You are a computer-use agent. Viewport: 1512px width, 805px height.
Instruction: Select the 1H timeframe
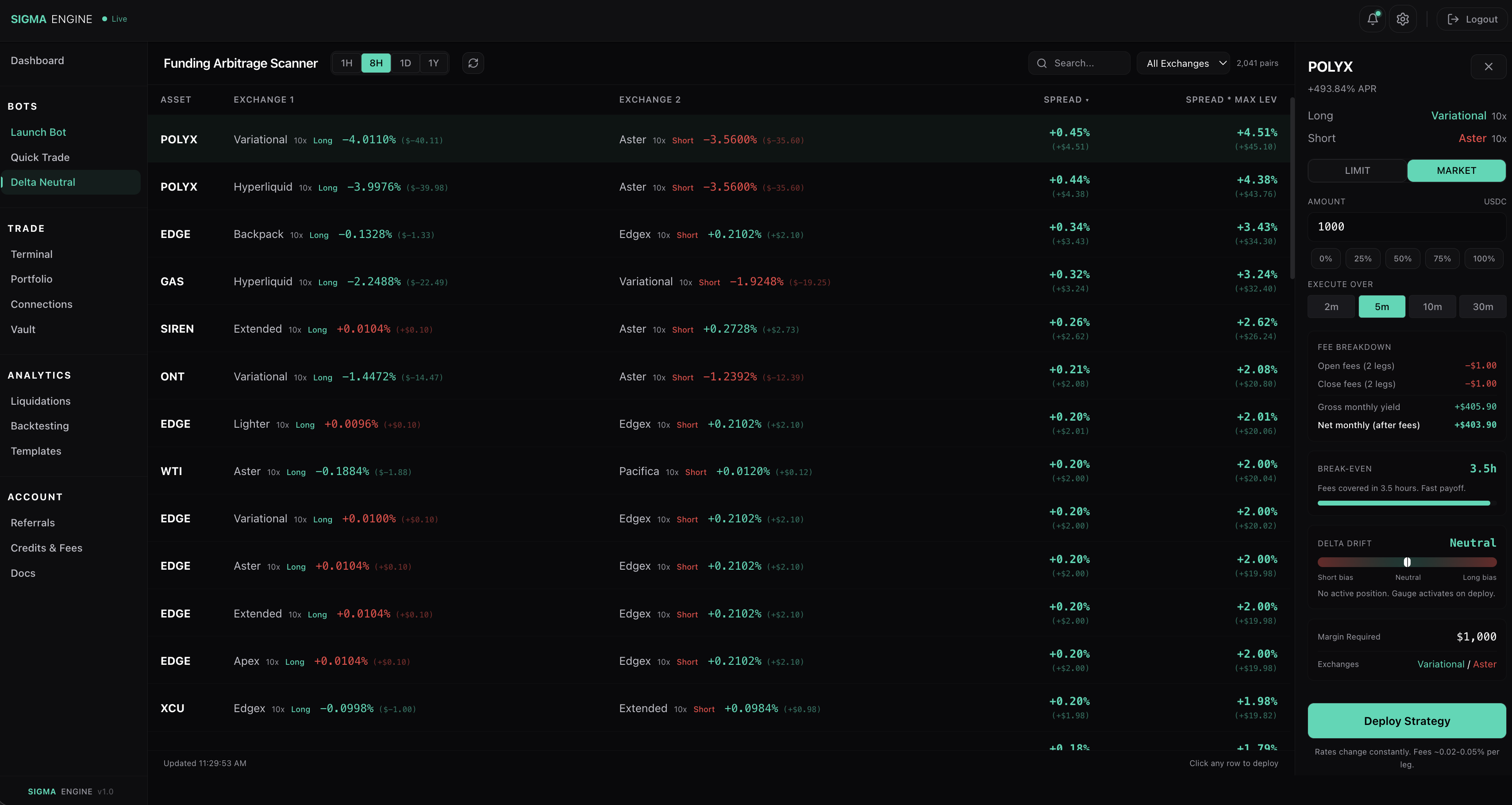pos(347,63)
